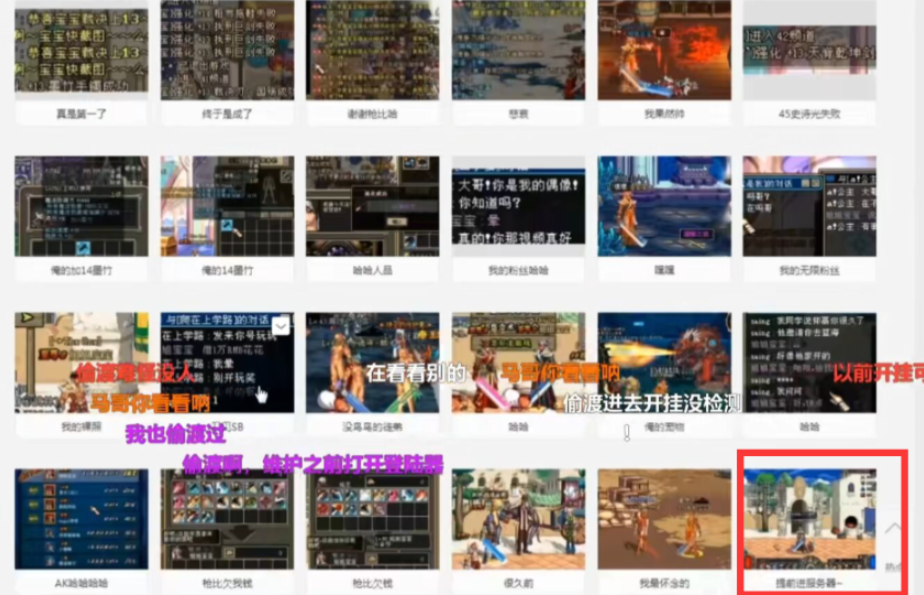Viewport: 924px width, 595px height.
Task: Open the thumbnail captioned 很久前
Action: (x=519, y=519)
